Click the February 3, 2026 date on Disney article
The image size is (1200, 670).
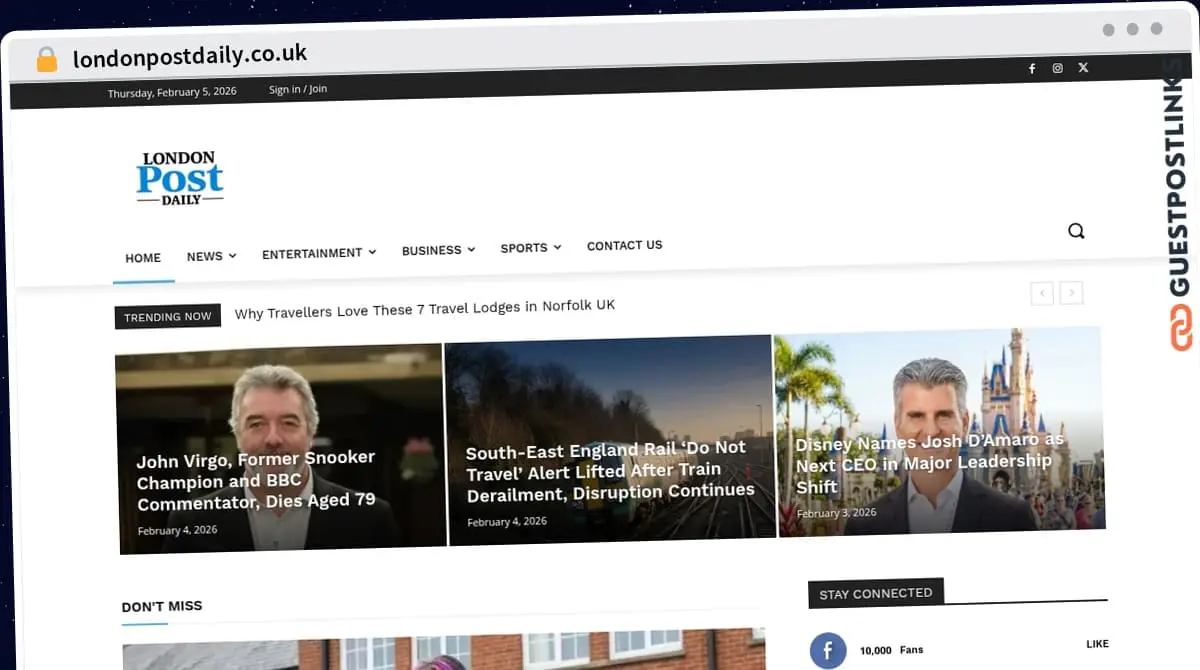point(836,513)
